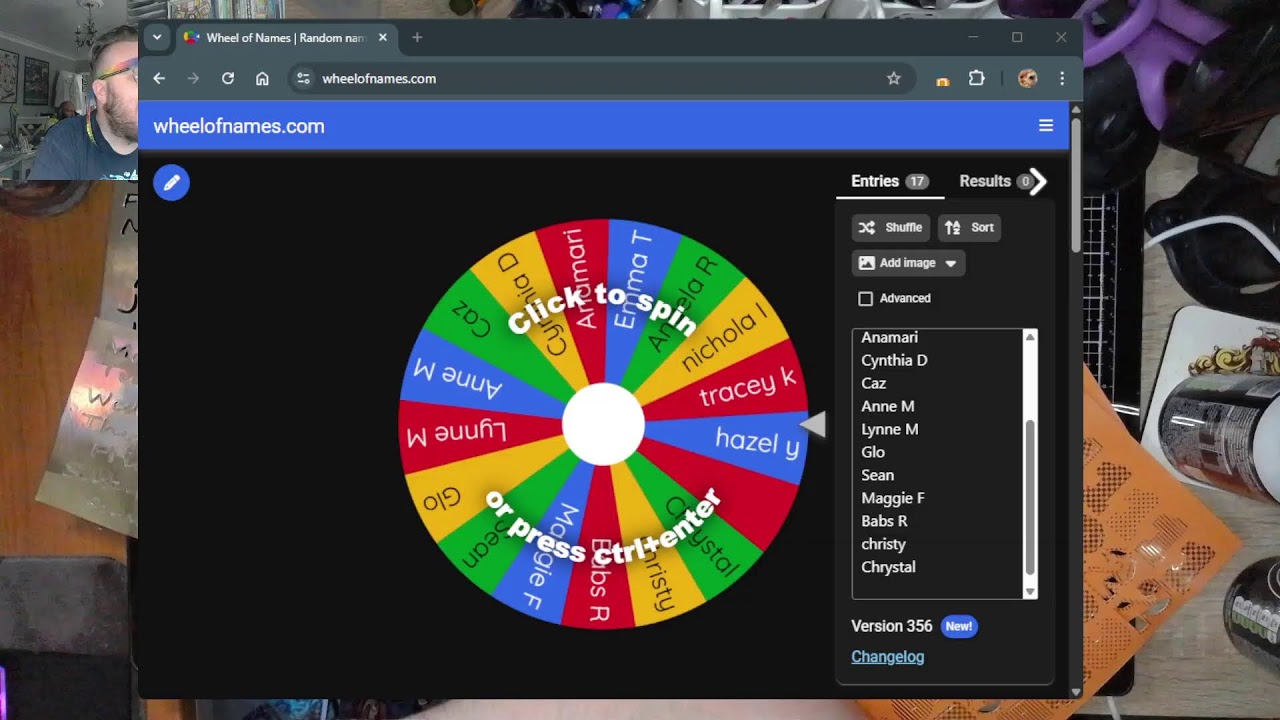1280x720 pixels.
Task: Open the tab search dropdown arrow
Action: click(157, 38)
